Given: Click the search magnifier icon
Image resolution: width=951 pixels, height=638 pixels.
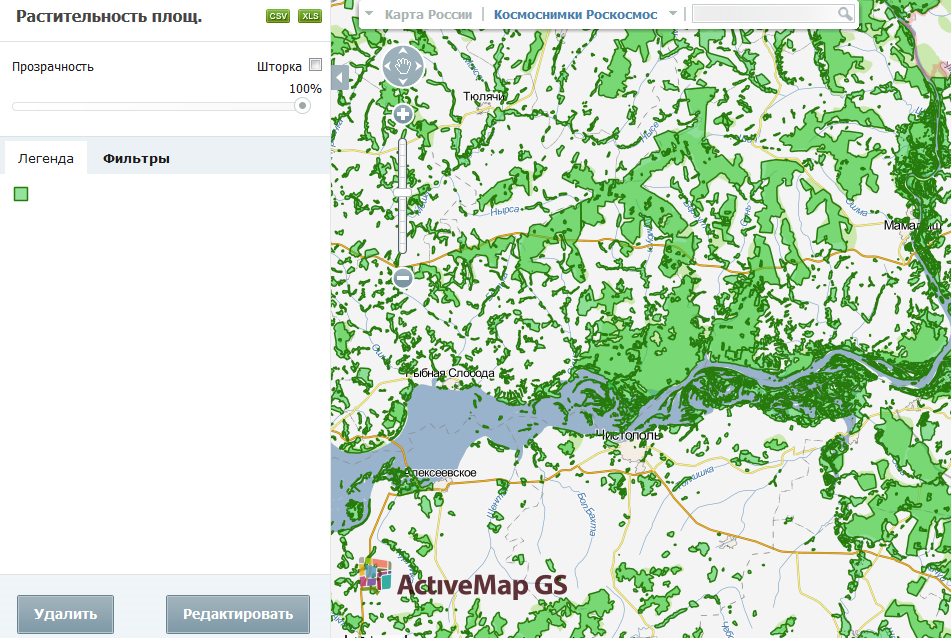Looking at the screenshot, I should click(x=846, y=14).
